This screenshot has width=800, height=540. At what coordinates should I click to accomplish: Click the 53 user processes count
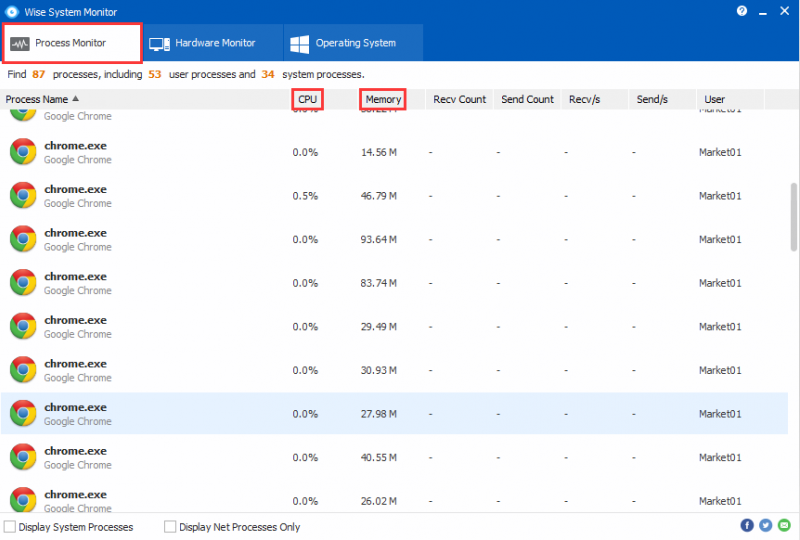(155, 75)
